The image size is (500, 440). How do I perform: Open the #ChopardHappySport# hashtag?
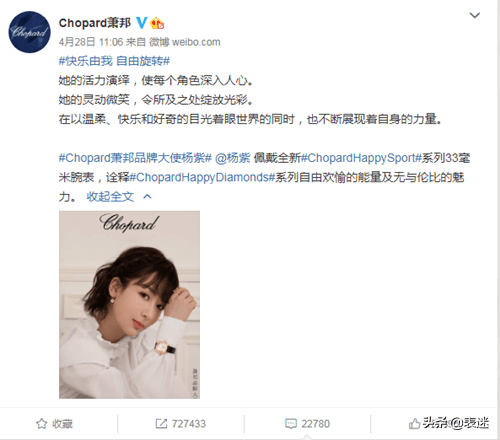tap(362, 158)
